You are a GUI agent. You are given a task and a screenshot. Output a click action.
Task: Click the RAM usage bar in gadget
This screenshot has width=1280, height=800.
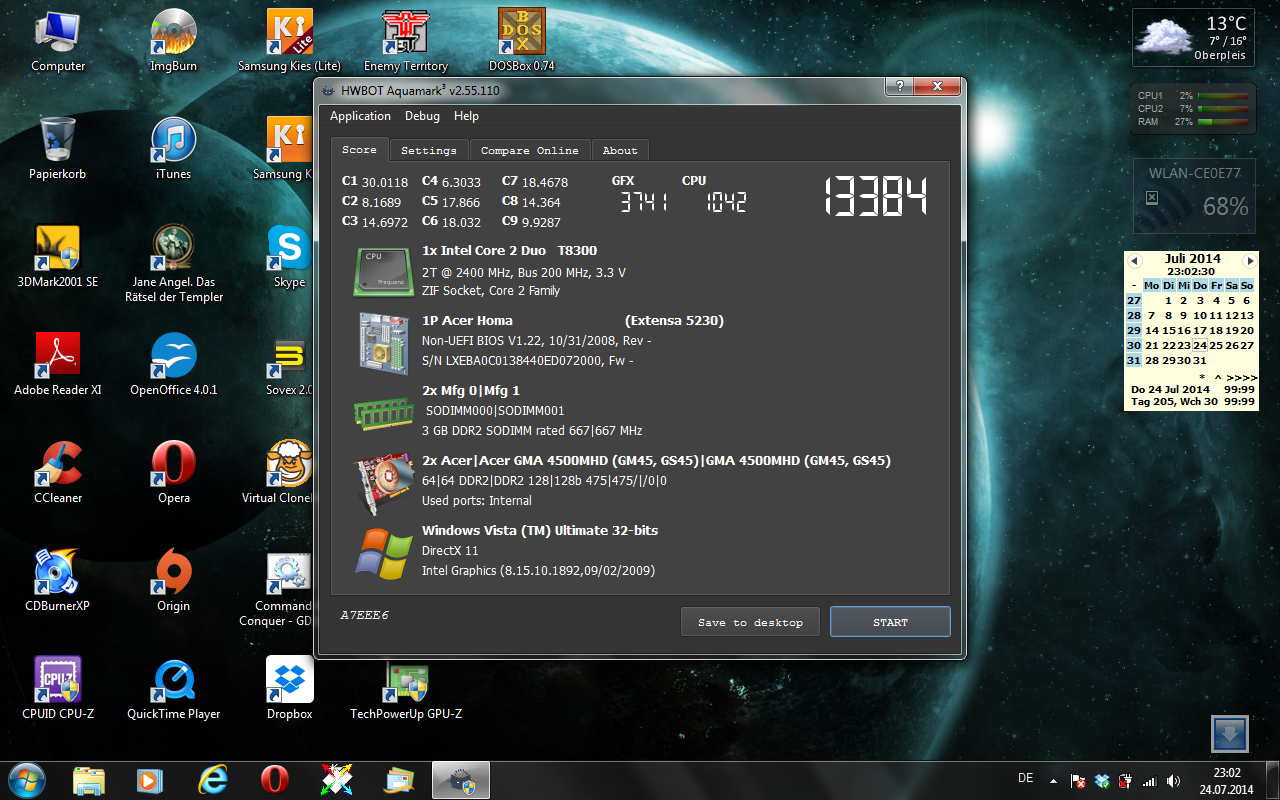click(x=1222, y=122)
